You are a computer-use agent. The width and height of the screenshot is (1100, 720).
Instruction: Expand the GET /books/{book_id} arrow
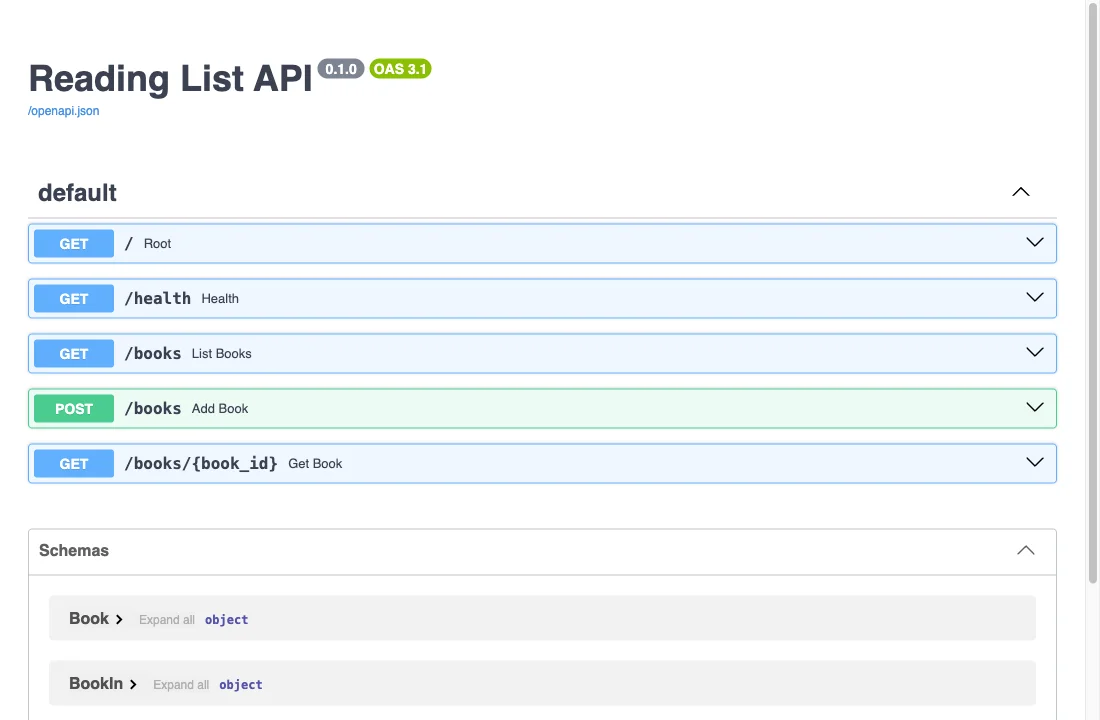pos(1035,462)
